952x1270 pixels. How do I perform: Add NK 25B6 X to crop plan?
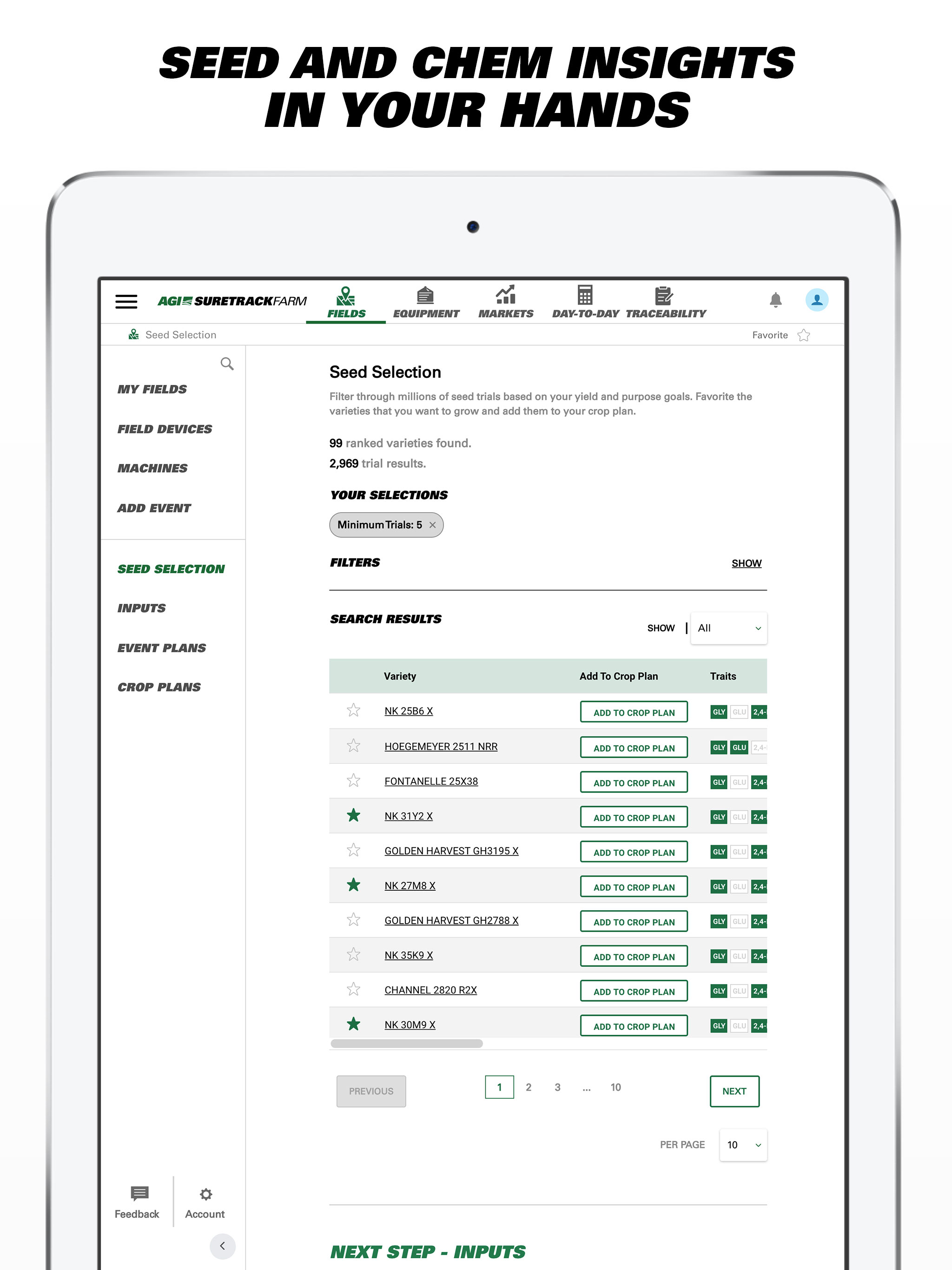pos(634,712)
